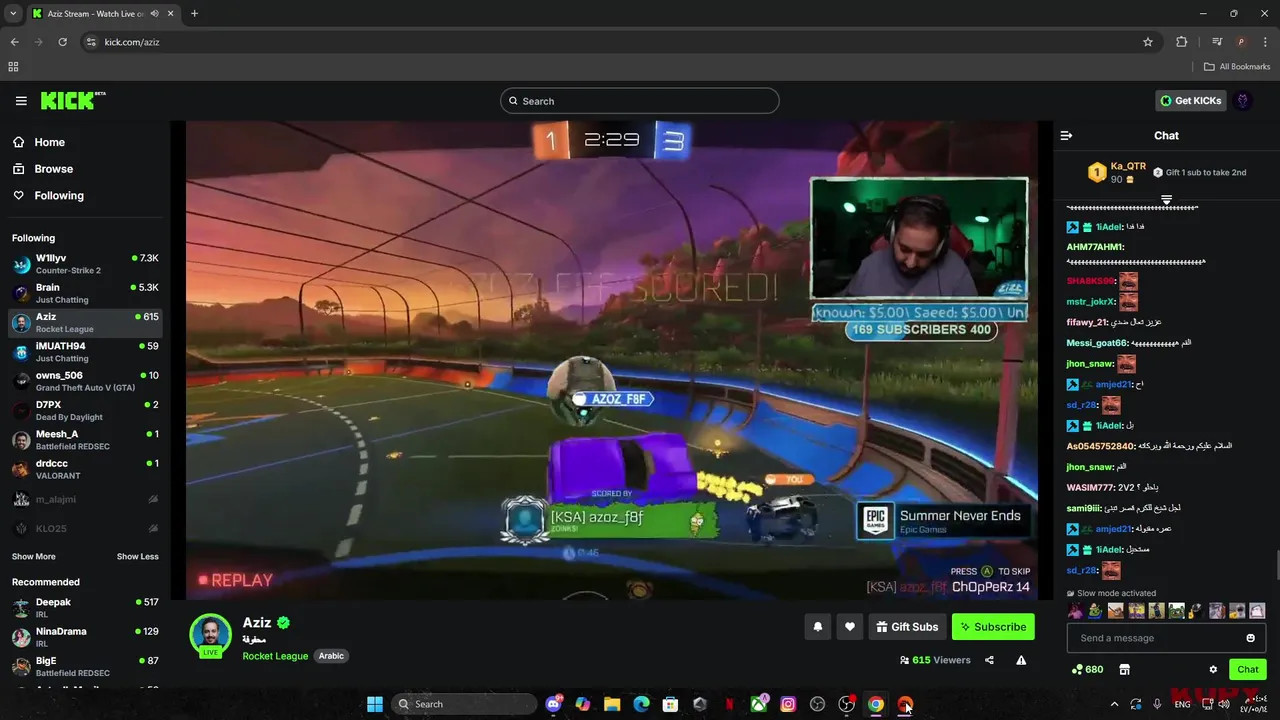The width and height of the screenshot is (1280, 720).
Task: Open owns_506 channel in Following
Action: click(85, 381)
